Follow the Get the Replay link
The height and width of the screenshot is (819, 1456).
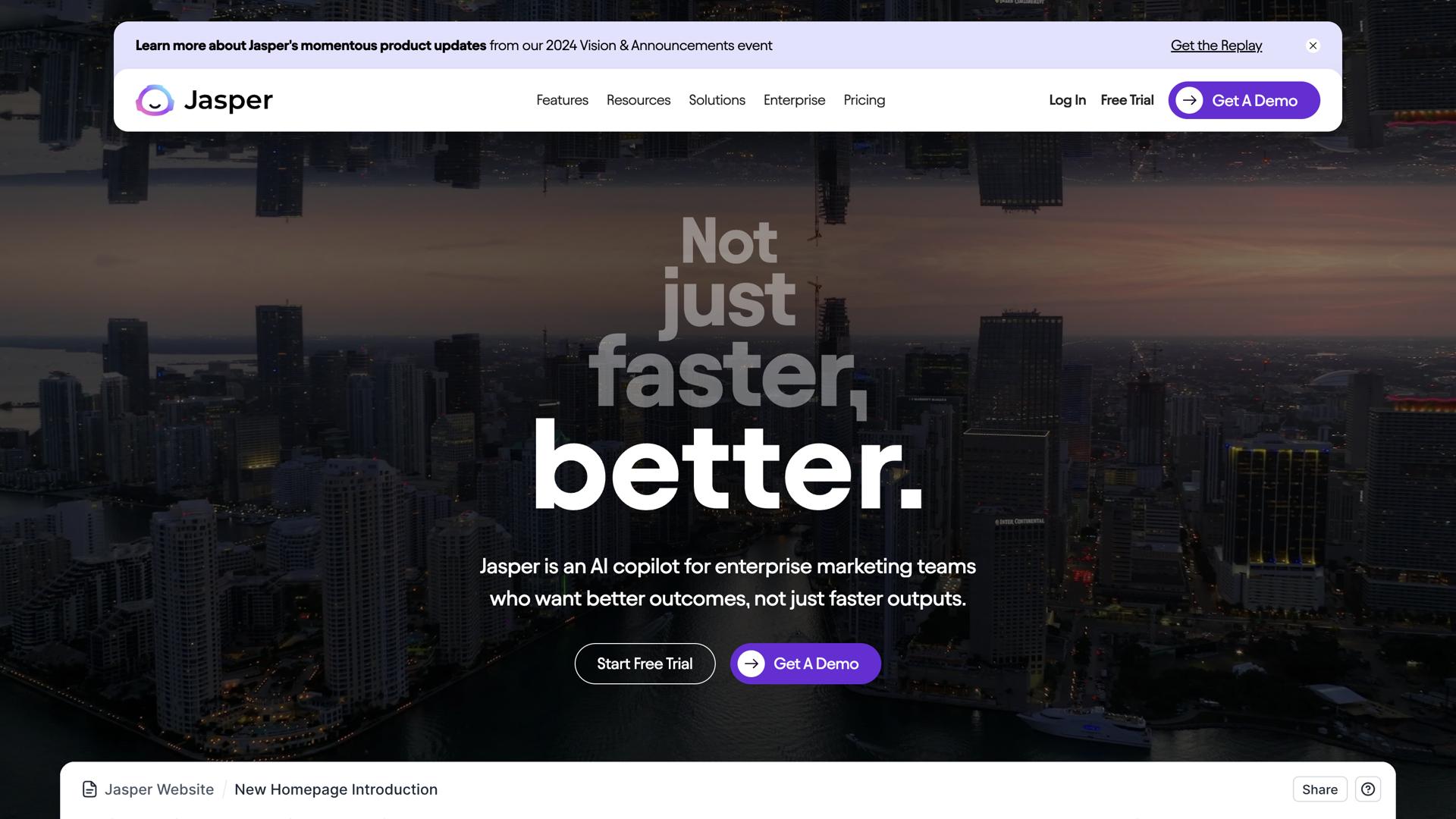point(1216,45)
